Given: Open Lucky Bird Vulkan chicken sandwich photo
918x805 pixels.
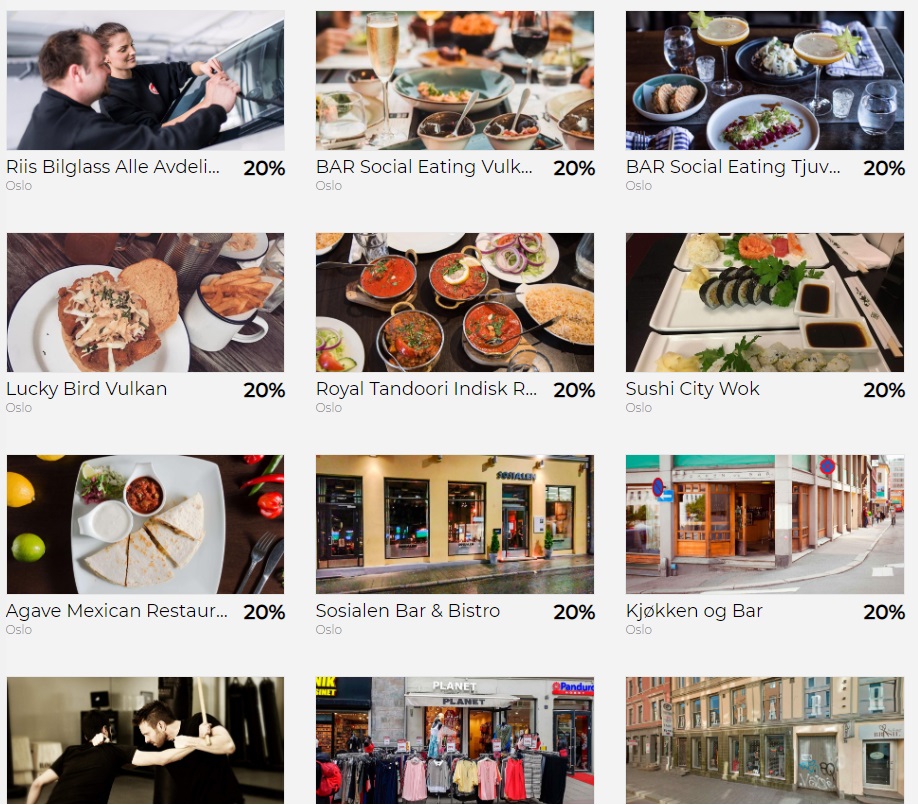Looking at the screenshot, I should click(x=145, y=302).
